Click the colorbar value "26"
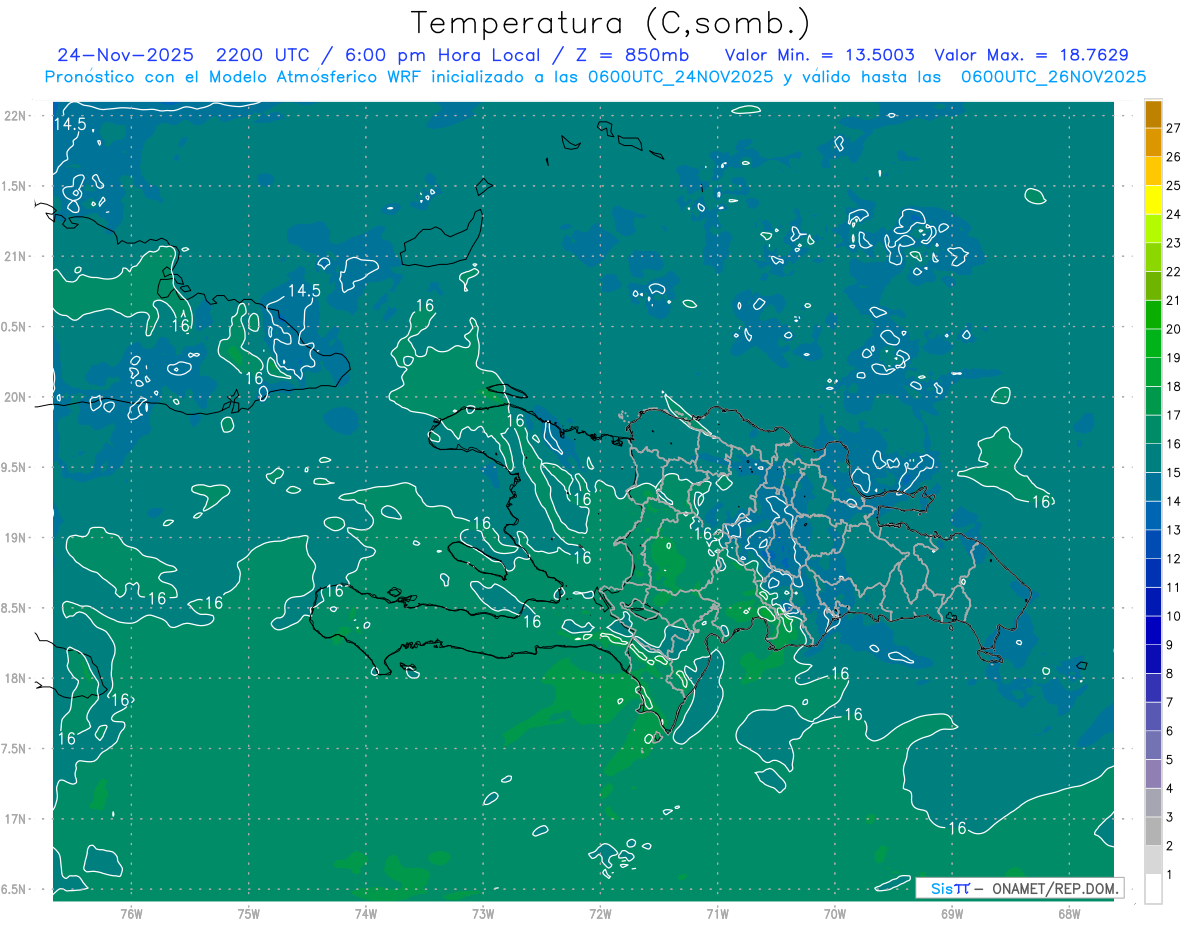This screenshot has width=1200, height=927. click(1174, 157)
